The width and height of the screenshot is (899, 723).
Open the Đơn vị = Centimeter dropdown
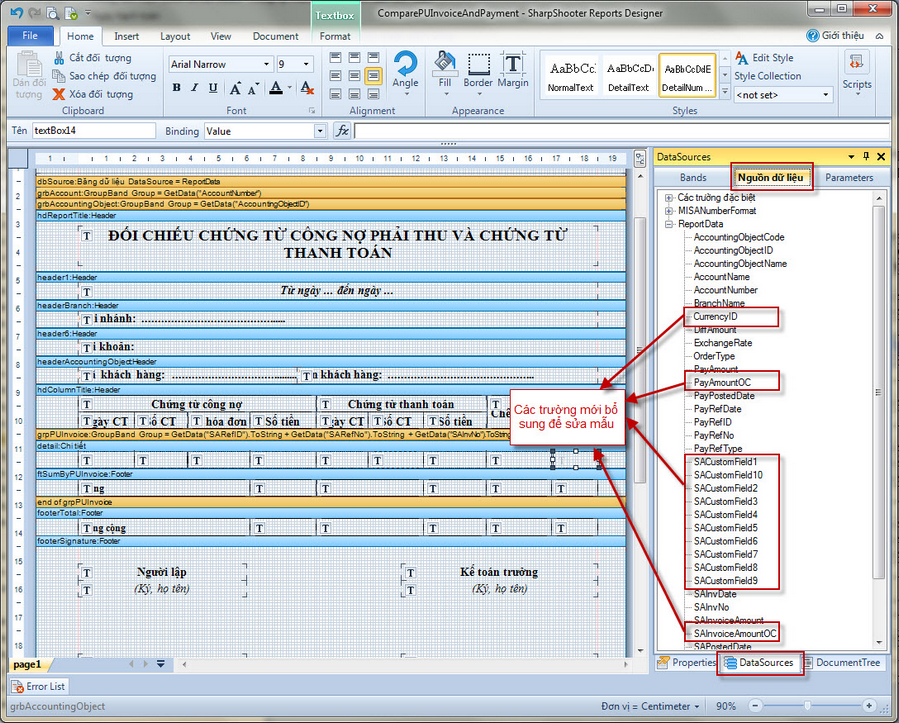[x=650, y=706]
